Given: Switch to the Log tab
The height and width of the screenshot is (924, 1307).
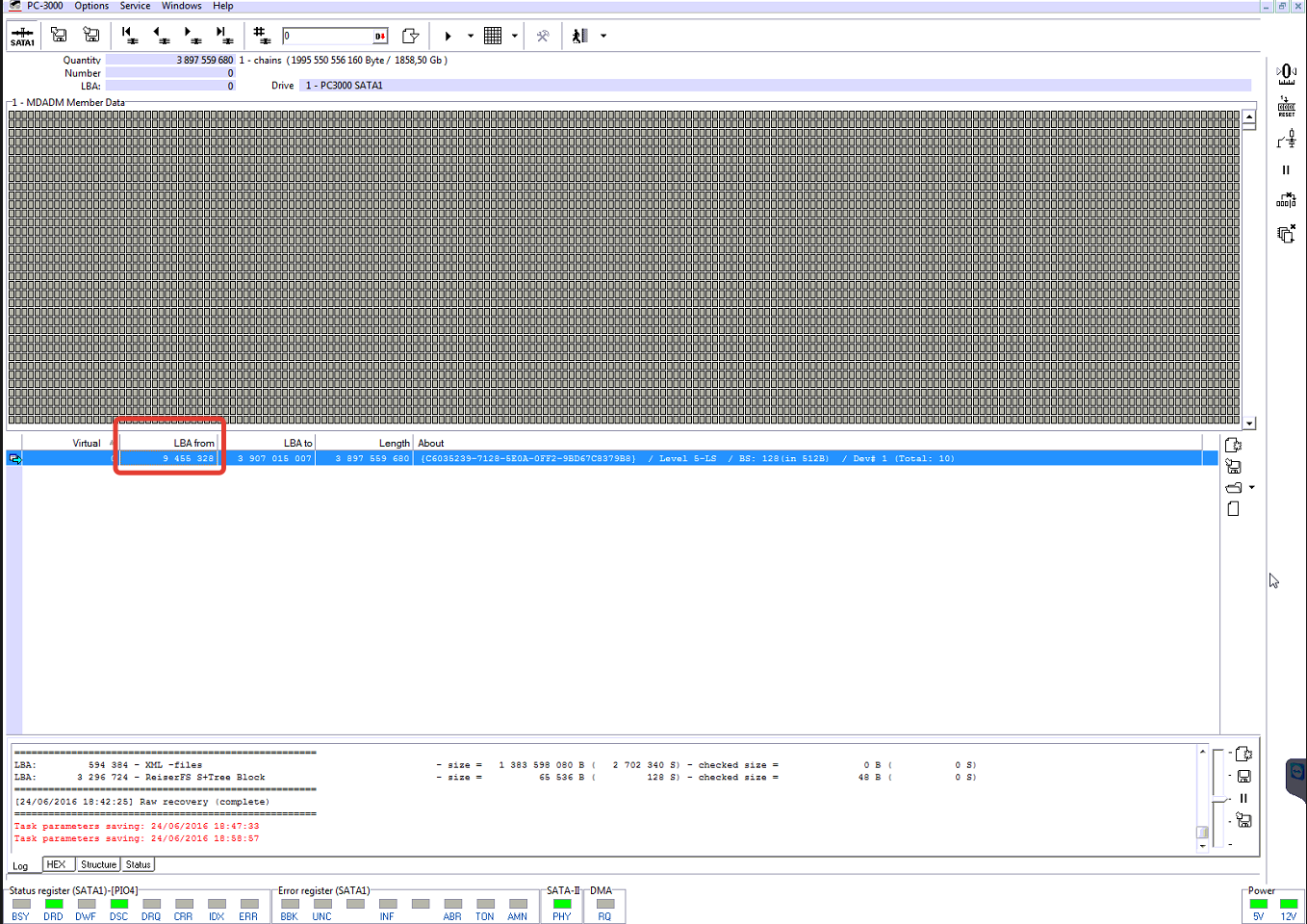Looking at the screenshot, I should pyautogui.click(x=20, y=865).
